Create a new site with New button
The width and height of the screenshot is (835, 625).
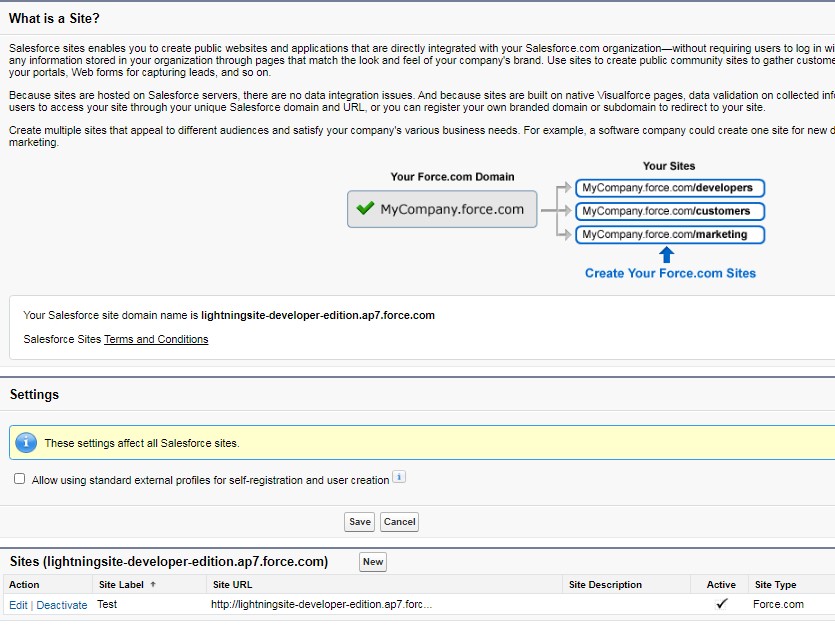373,562
